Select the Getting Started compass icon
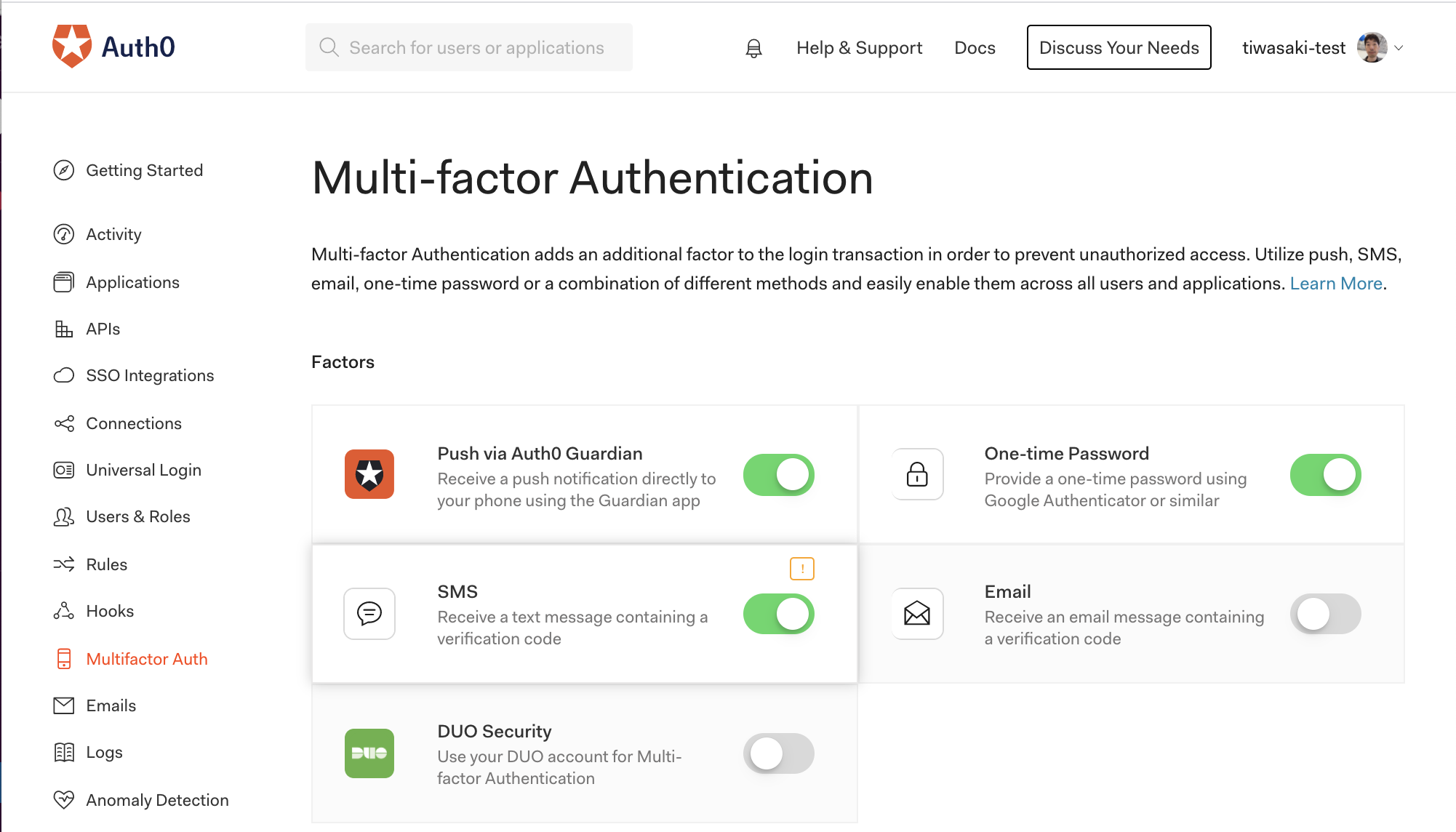The image size is (1456, 832). click(63, 170)
